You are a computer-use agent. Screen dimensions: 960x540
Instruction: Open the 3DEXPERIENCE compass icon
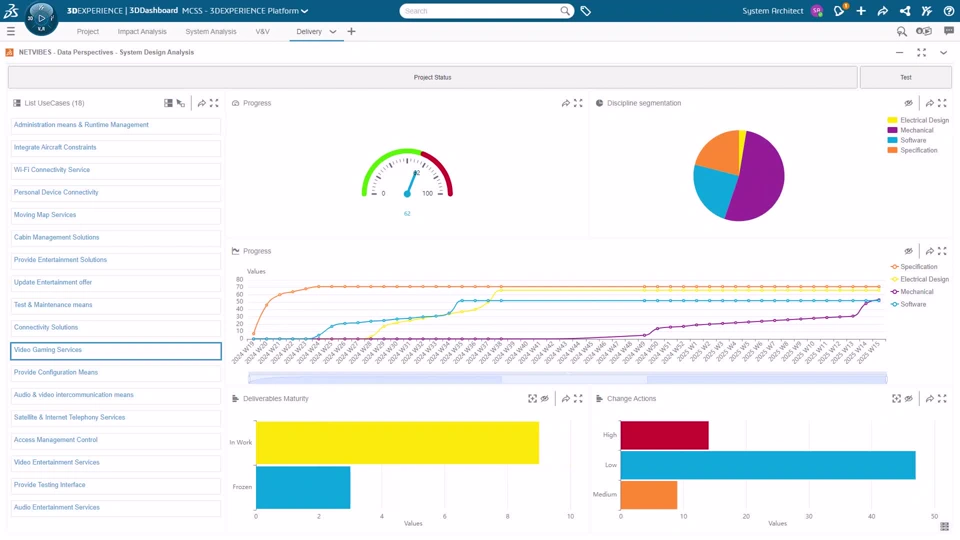click(41, 18)
